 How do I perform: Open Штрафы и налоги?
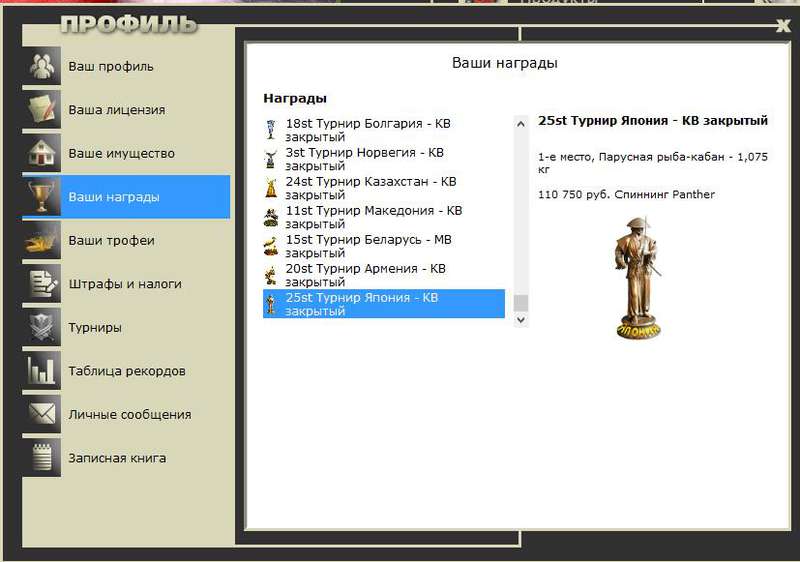click(126, 284)
